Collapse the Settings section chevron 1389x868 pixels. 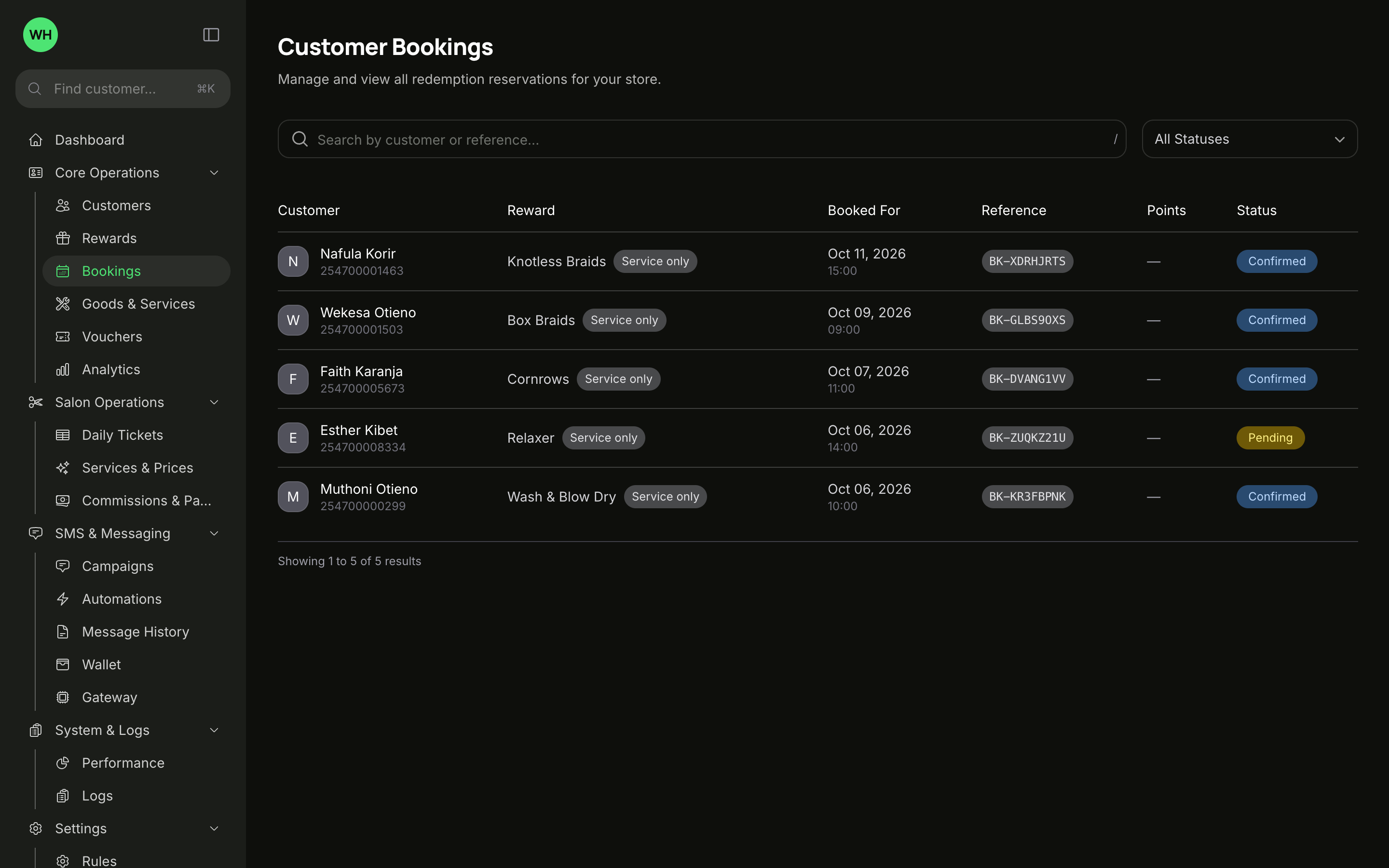coord(214,828)
